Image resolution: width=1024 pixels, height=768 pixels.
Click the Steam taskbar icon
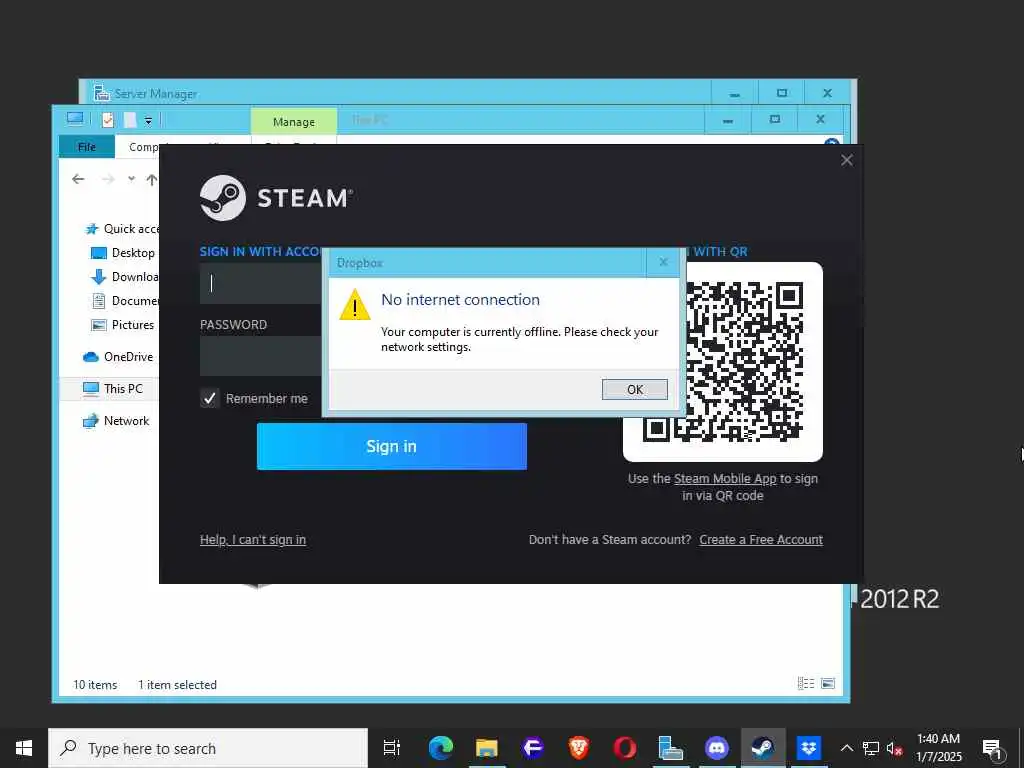763,748
